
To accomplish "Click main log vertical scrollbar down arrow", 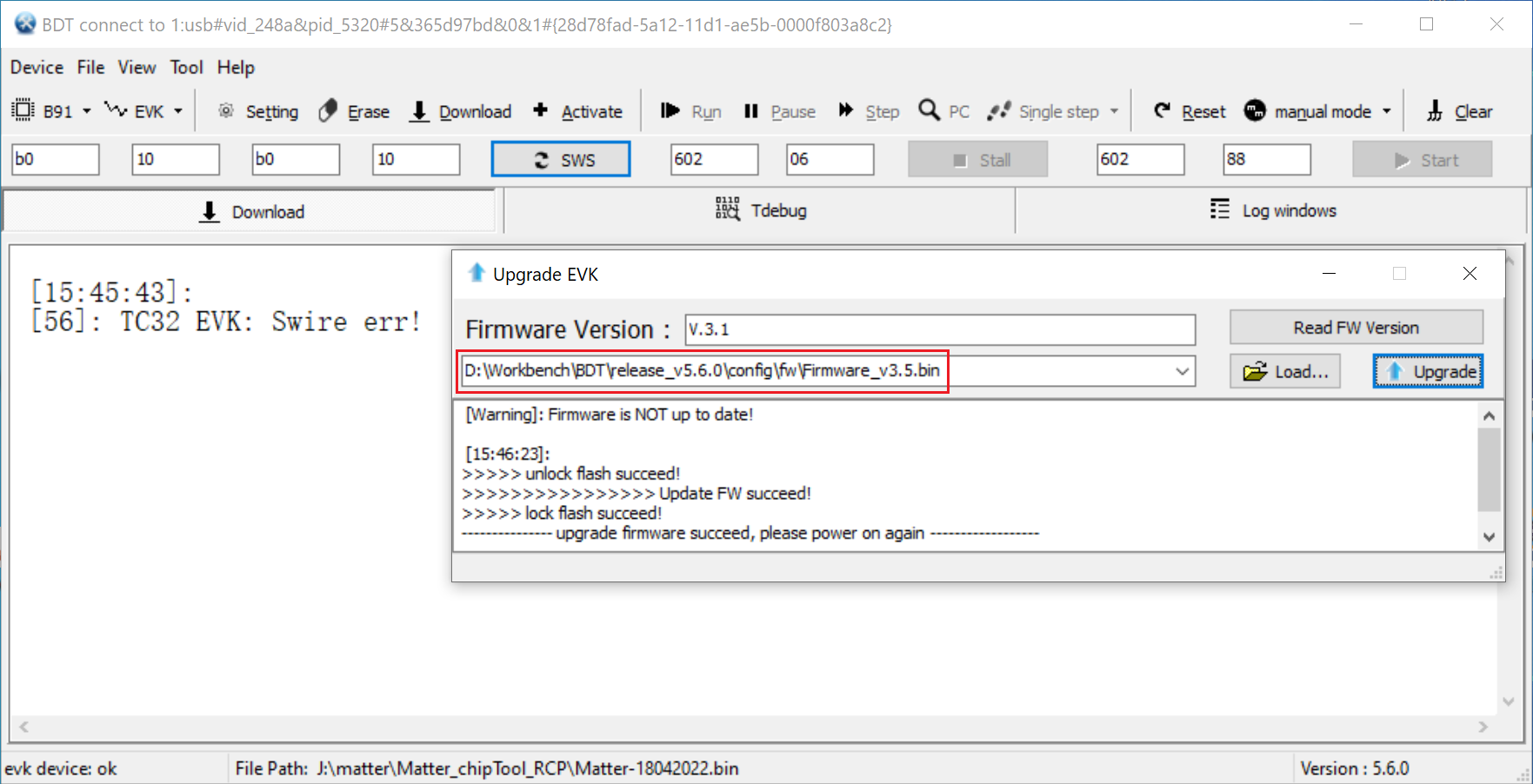I will (x=1509, y=701).
